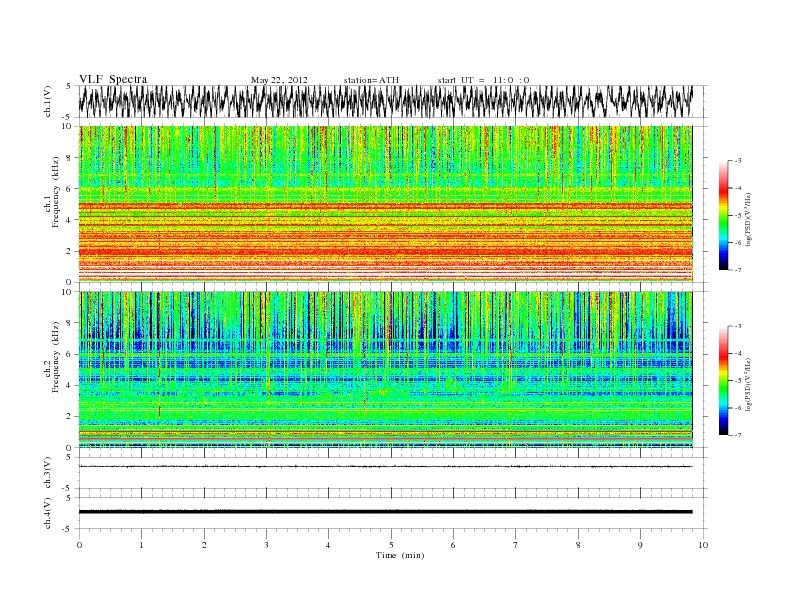
Task: Click the "ch.1(V)" waveform axis label
Action: (x=48, y=100)
